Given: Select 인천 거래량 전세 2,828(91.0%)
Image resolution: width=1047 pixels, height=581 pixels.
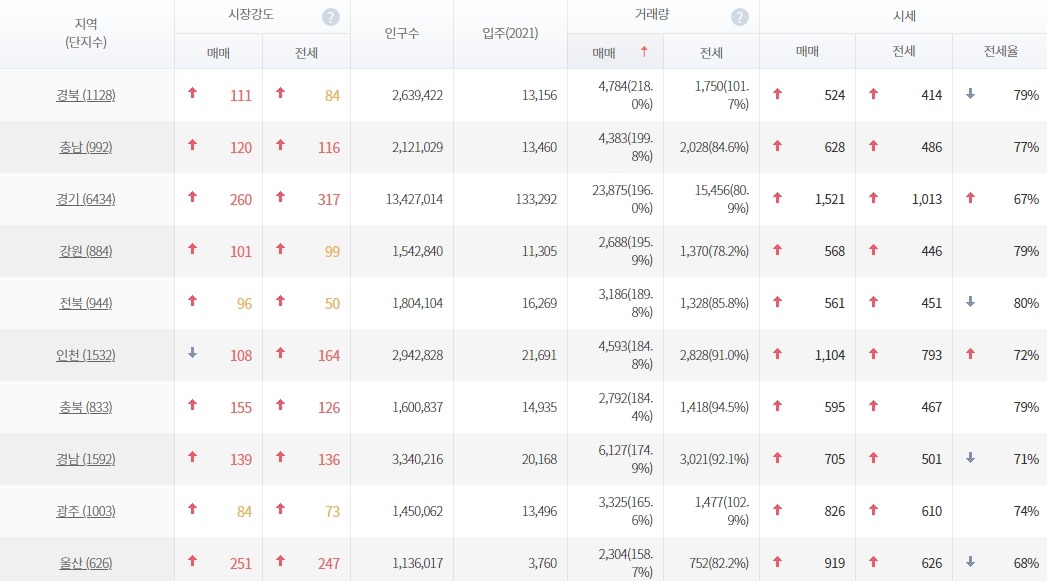Looking at the screenshot, I should [x=714, y=356].
